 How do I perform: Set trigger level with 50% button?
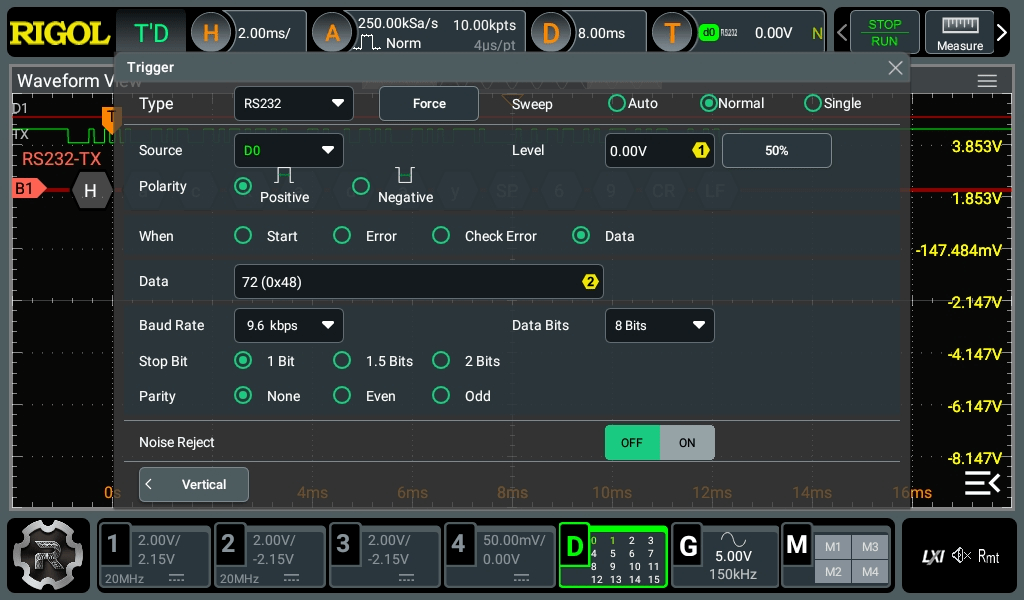(x=777, y=150)
